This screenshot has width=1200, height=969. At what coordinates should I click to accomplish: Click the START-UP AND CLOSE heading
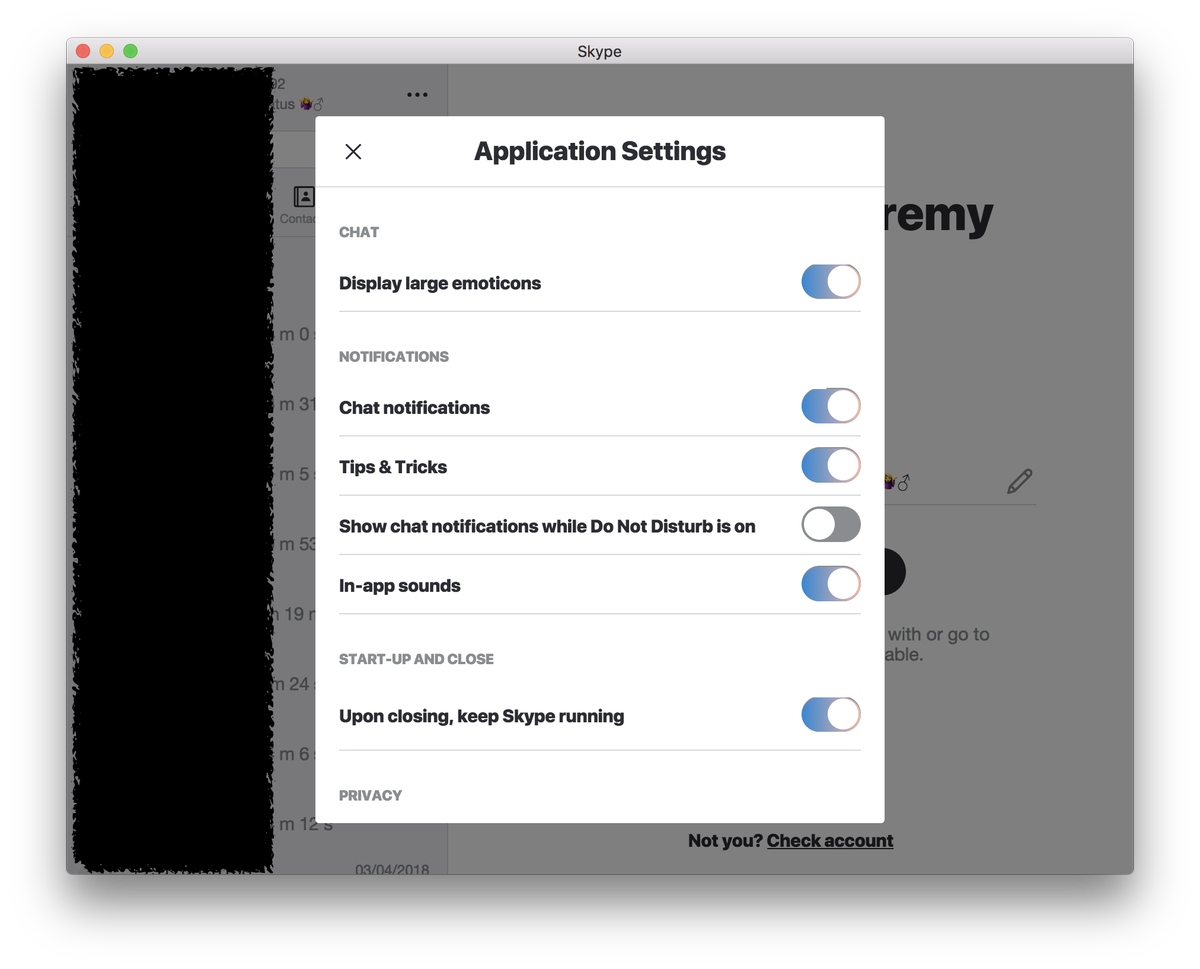tap(416, 659)
